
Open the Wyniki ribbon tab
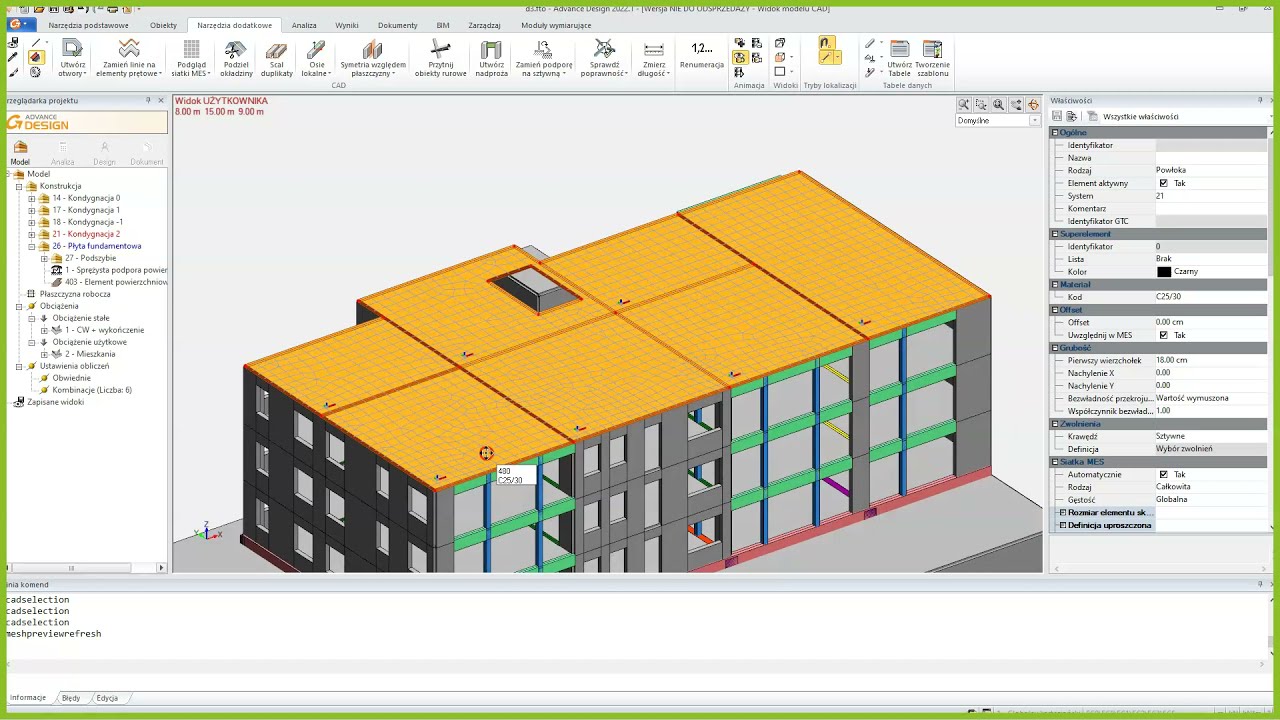(x=347, y=25)
